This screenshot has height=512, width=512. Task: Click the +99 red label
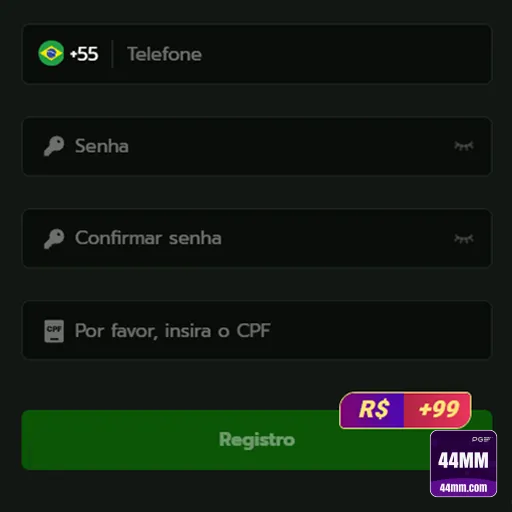(x=438, y=409)
